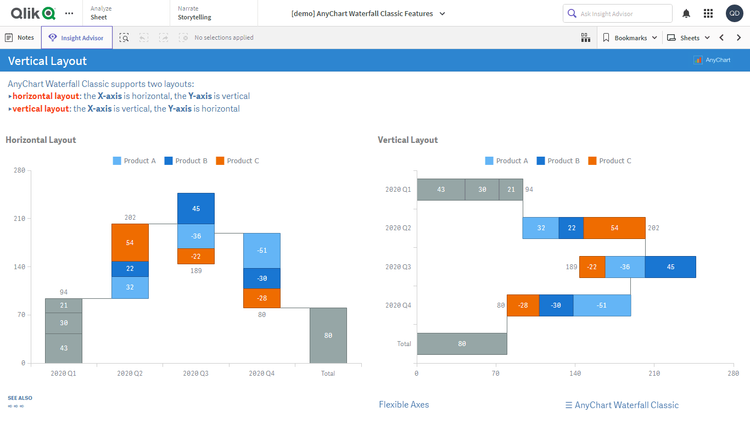The width and height of the screenshot is (750, 422).
Task: Toggle Product C in Vertical Layout legend
Action: [610, 161]
